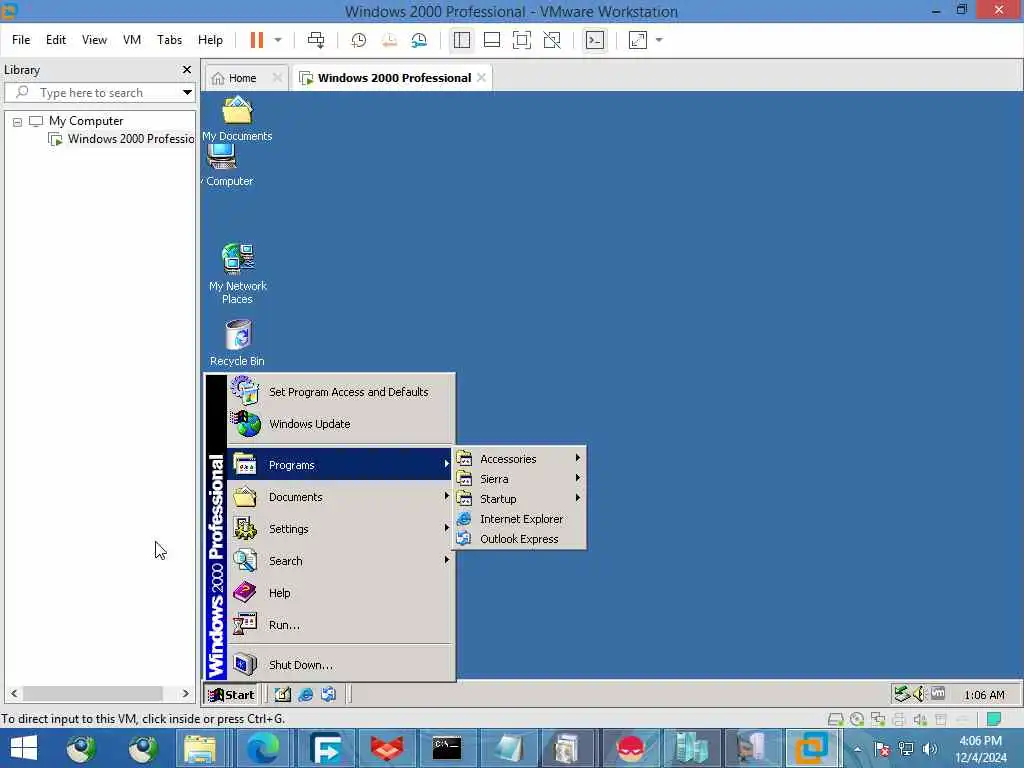
Task: Select My Computer in library tree
Action: (86, 121)
